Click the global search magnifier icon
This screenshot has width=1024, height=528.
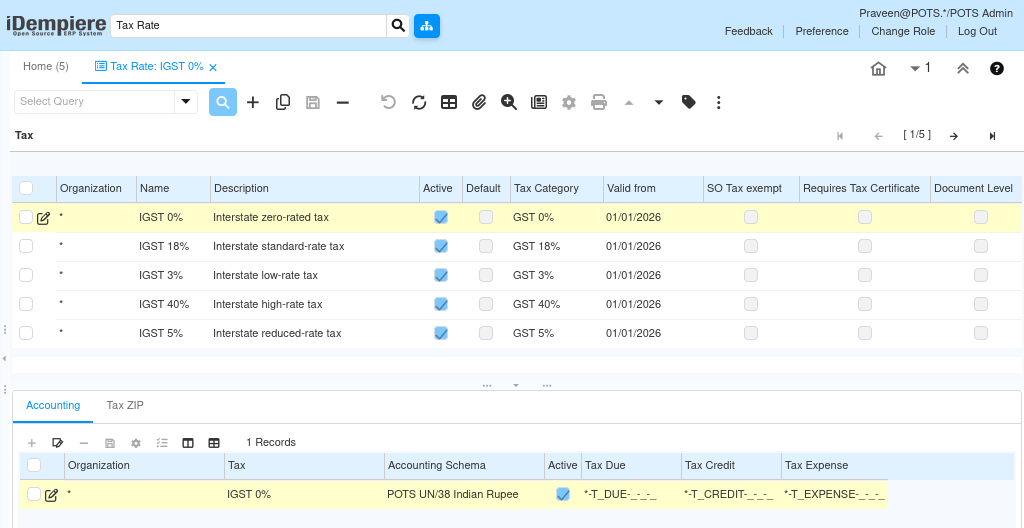(398, 26)
